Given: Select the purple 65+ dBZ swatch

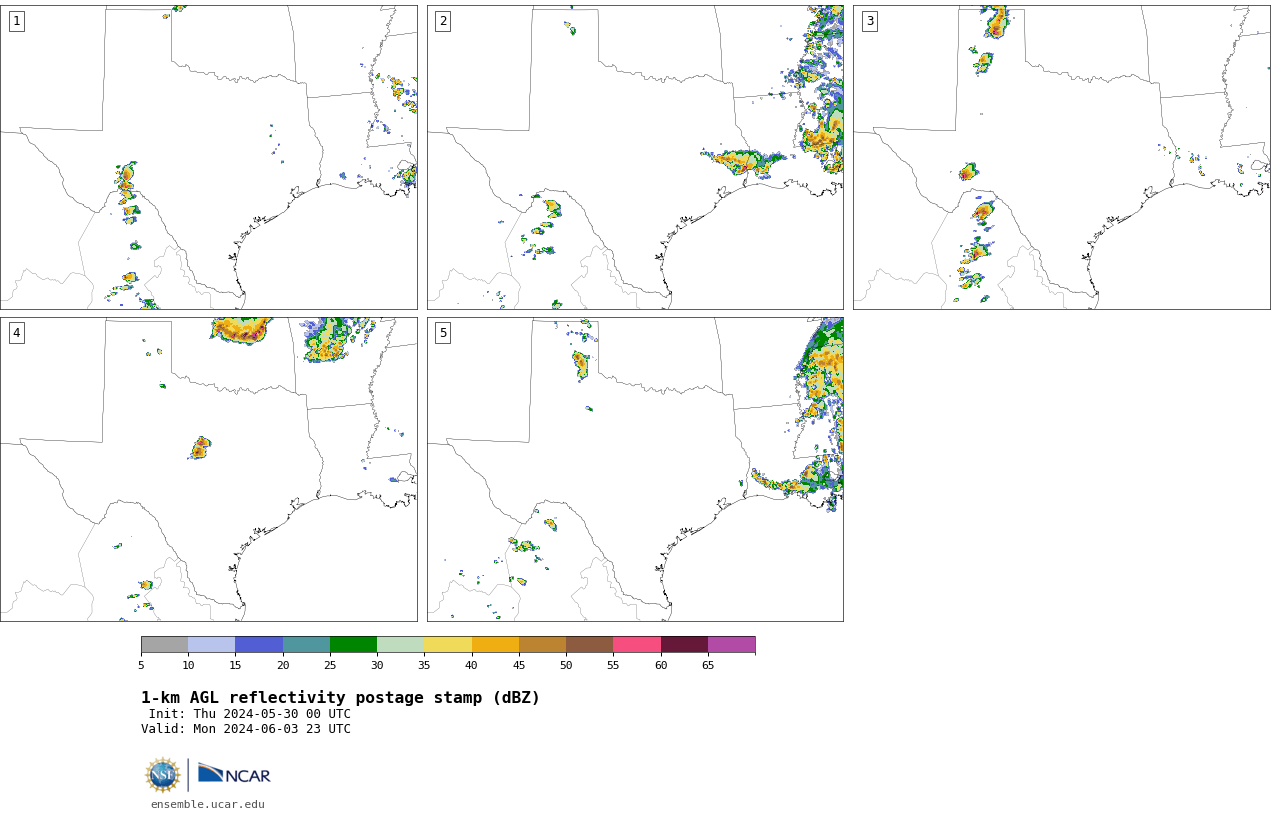Looking at the screenshot, I should (x=731, y=645).
